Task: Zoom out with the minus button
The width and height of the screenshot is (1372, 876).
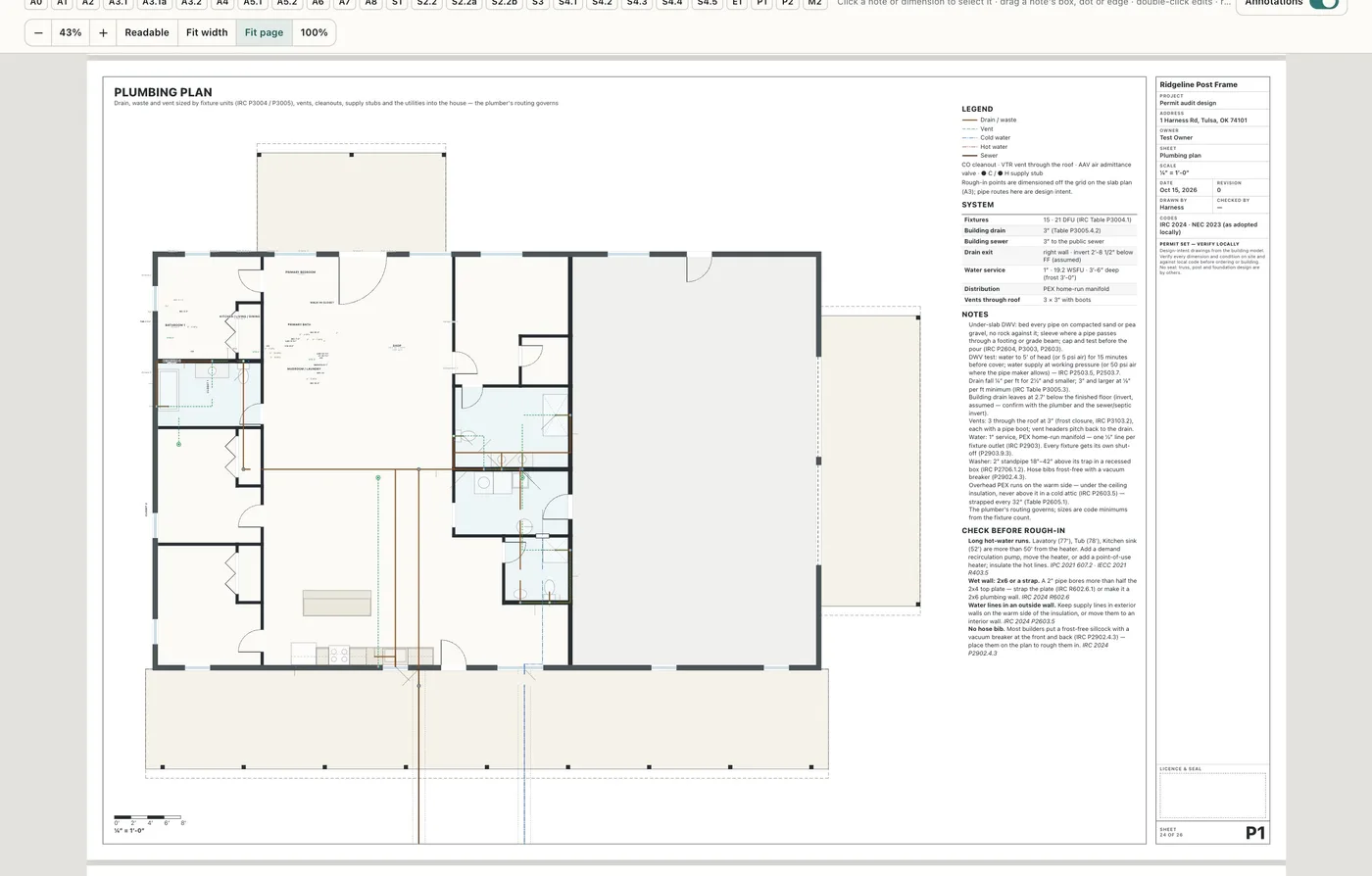Action: [38, 32]
